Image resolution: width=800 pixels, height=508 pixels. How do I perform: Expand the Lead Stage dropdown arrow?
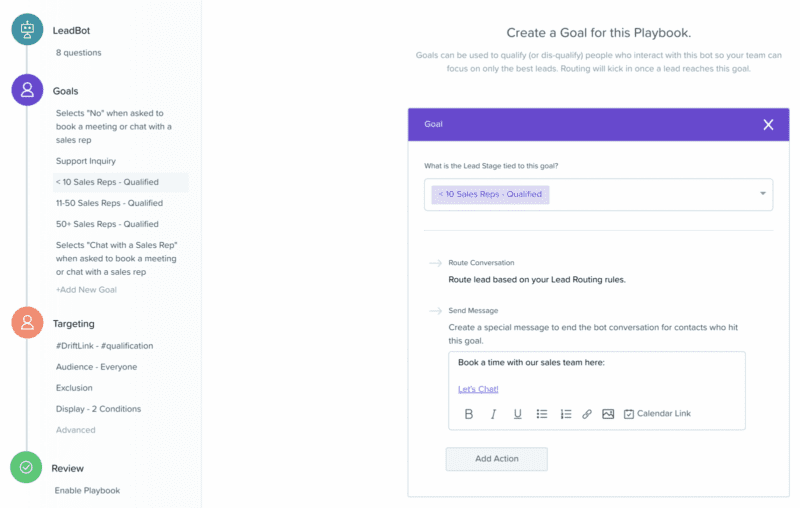tap(763, 193)
